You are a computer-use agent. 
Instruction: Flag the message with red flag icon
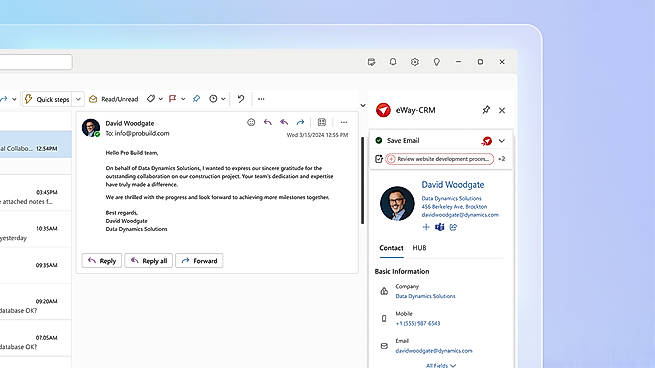point(172,99)
